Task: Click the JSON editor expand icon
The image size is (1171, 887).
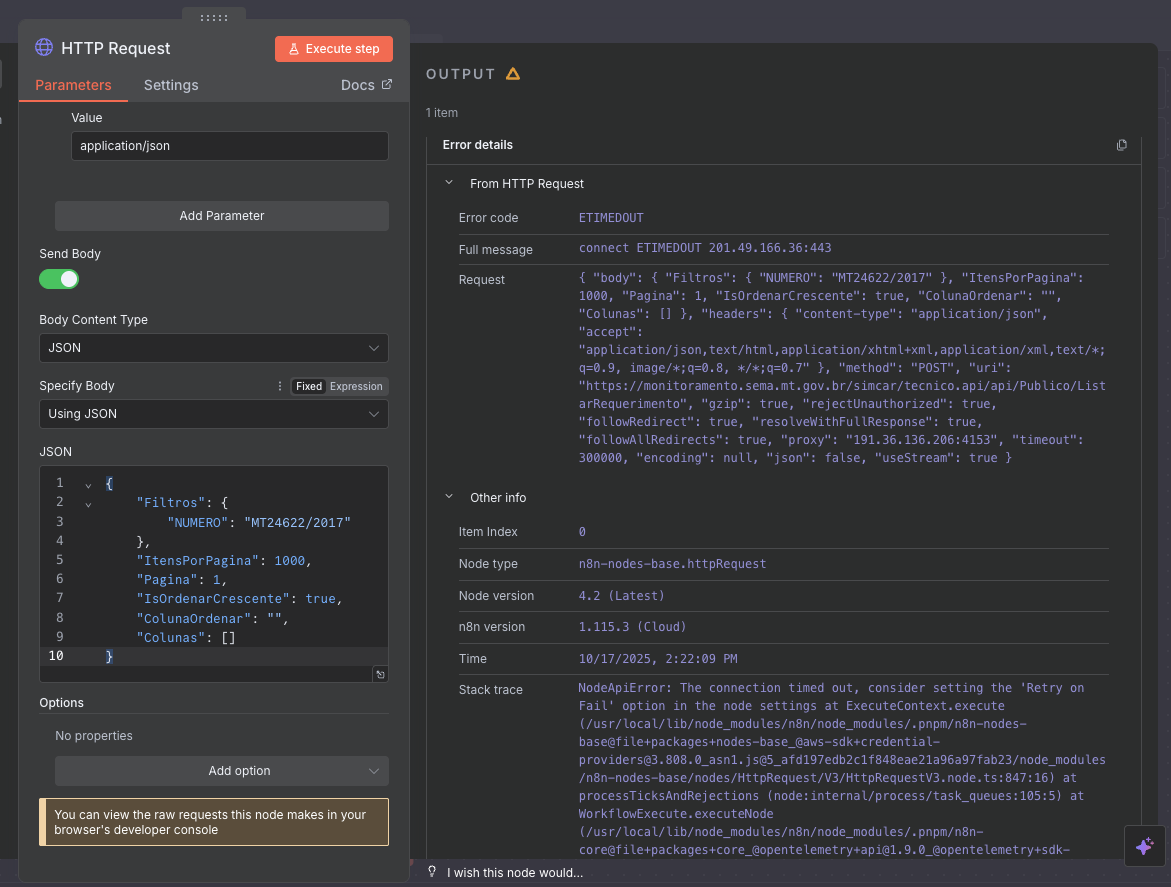Action: tap(380, 674)
